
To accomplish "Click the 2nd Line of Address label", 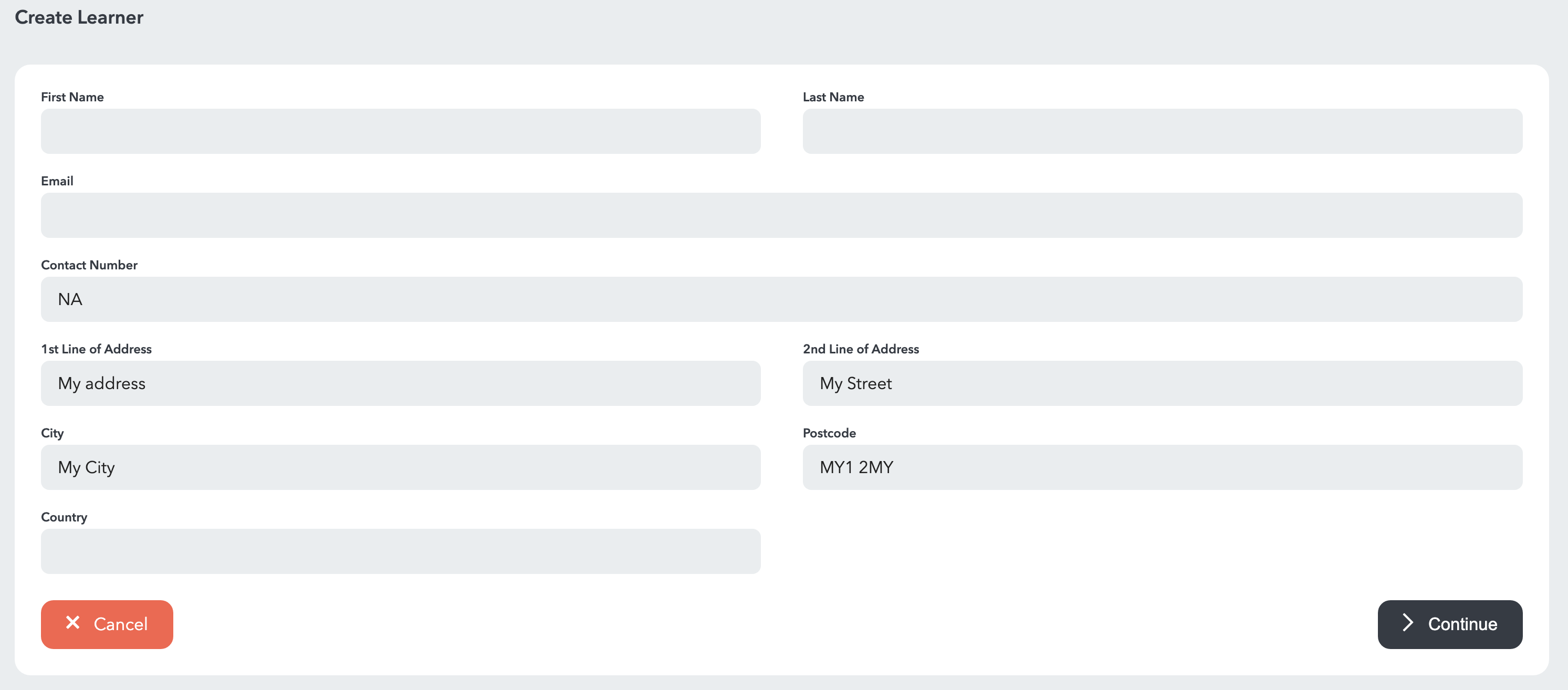I will (861, 349).
